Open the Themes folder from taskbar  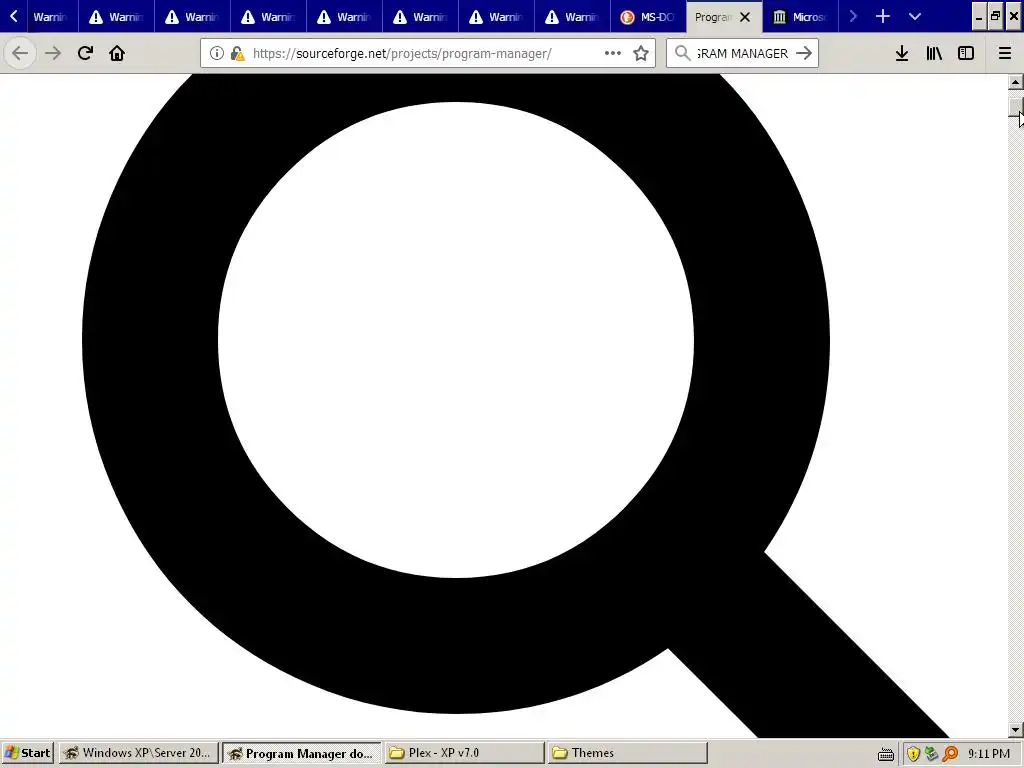tap(626, 753)
